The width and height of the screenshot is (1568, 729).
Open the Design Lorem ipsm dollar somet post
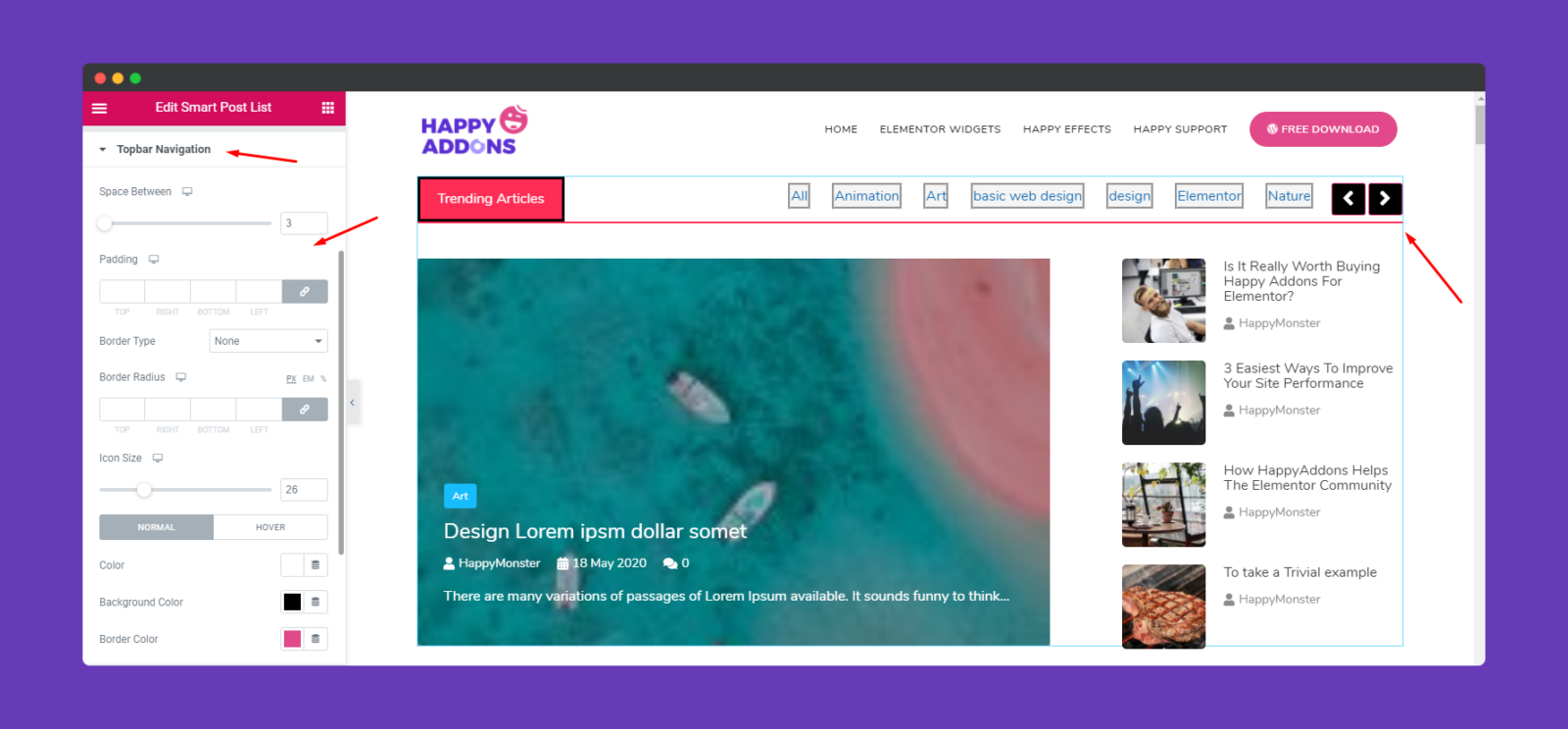point(595,531)
